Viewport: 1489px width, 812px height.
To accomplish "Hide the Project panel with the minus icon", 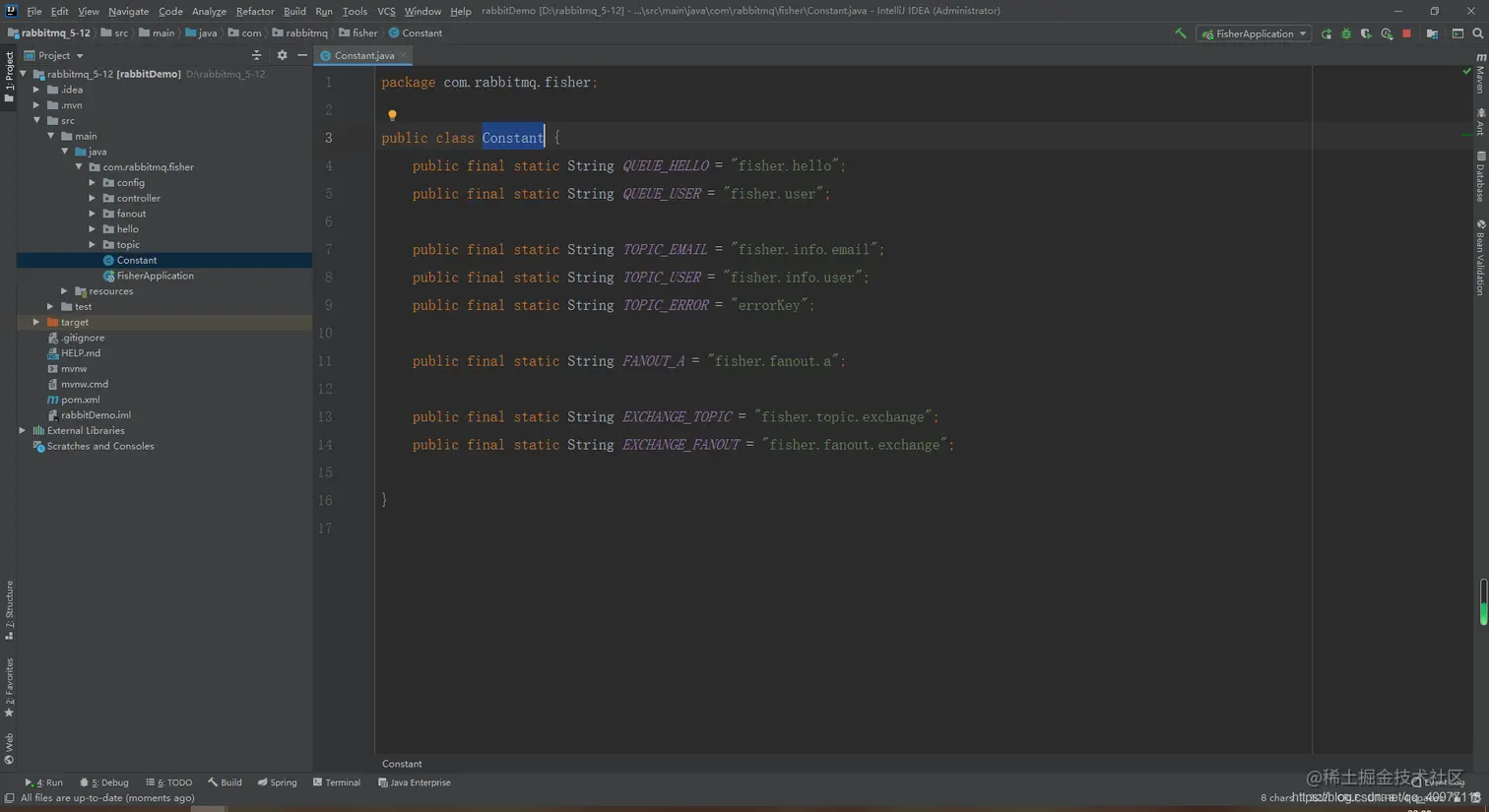I will click(x=302, y=55).
